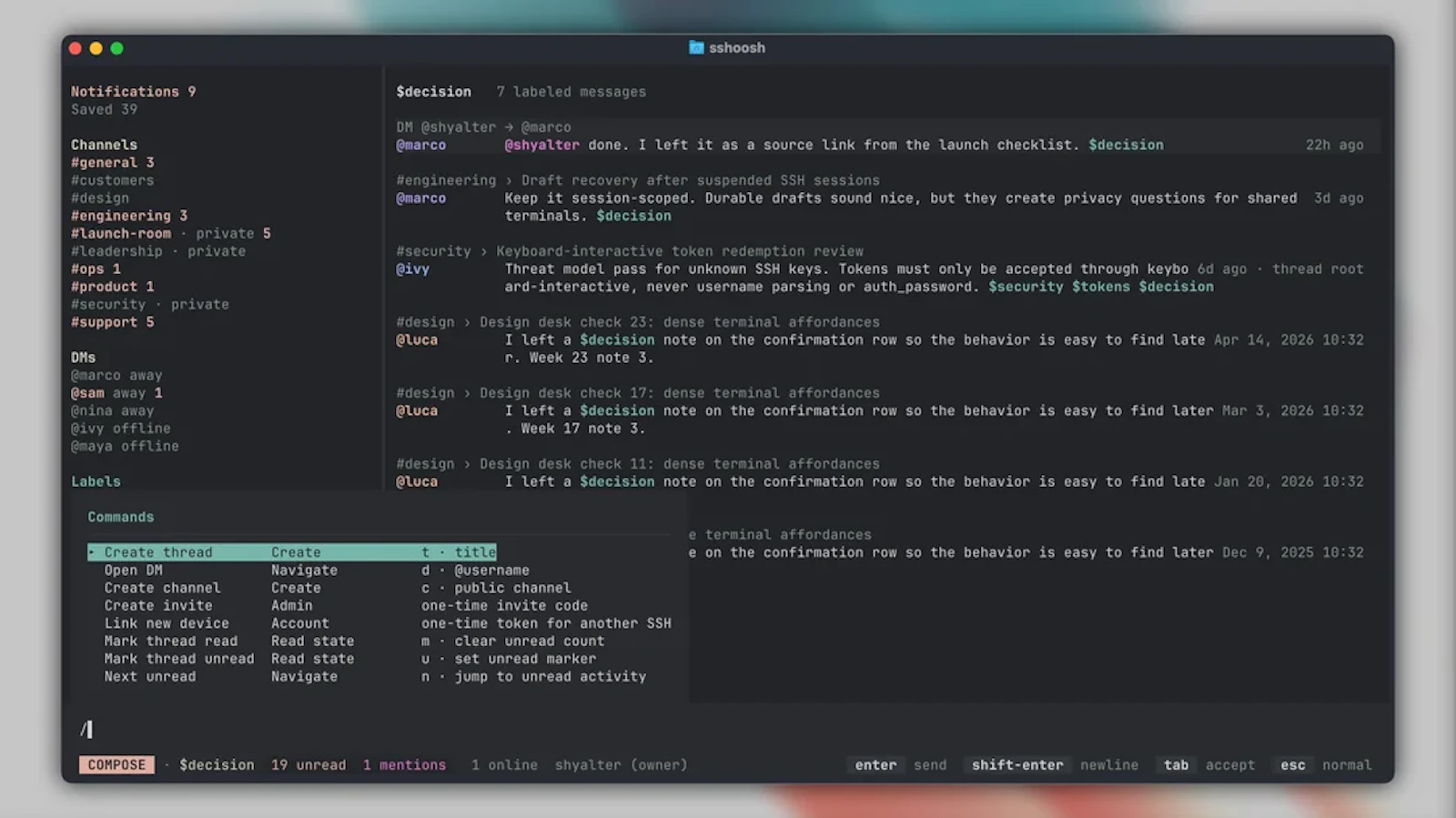1456x818 pixels.
Task: Click the 7 labeled messages count
Action: (571, 92)
